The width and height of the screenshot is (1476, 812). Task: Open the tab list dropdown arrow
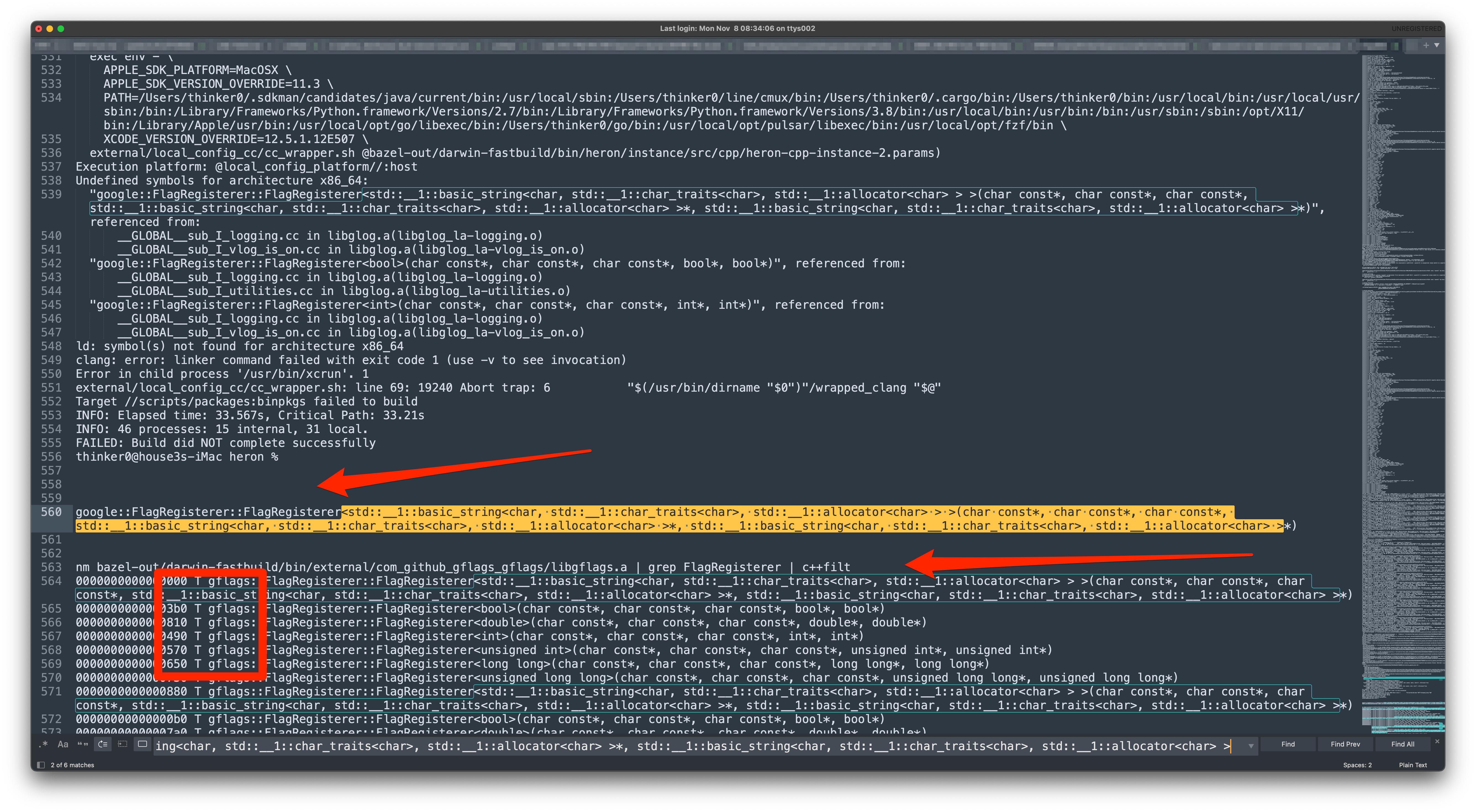[1437, 45]
